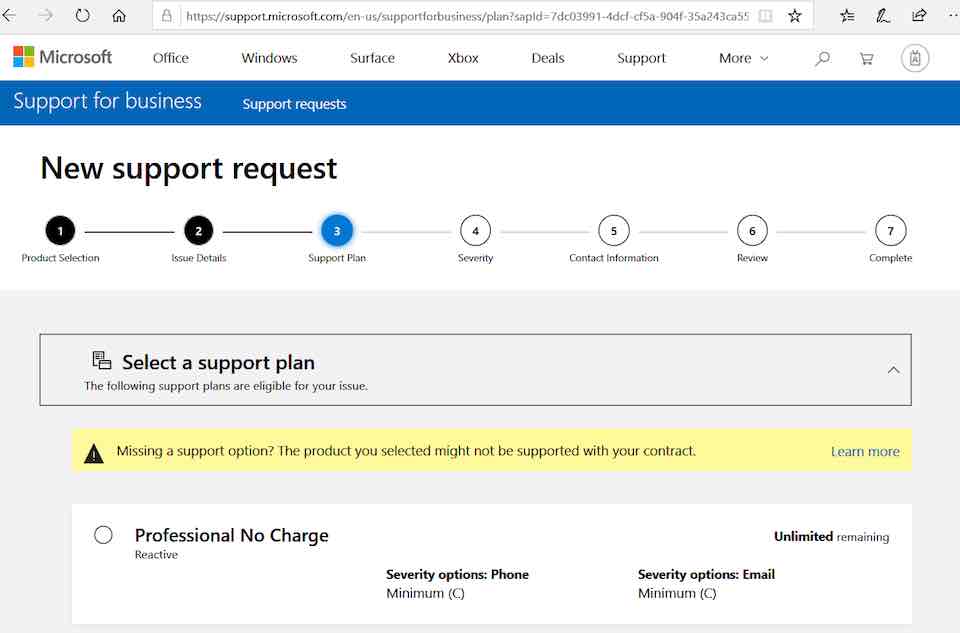The image size is (960, 633).
Task: Open the search magnifier icon
Action: point(822,58)
